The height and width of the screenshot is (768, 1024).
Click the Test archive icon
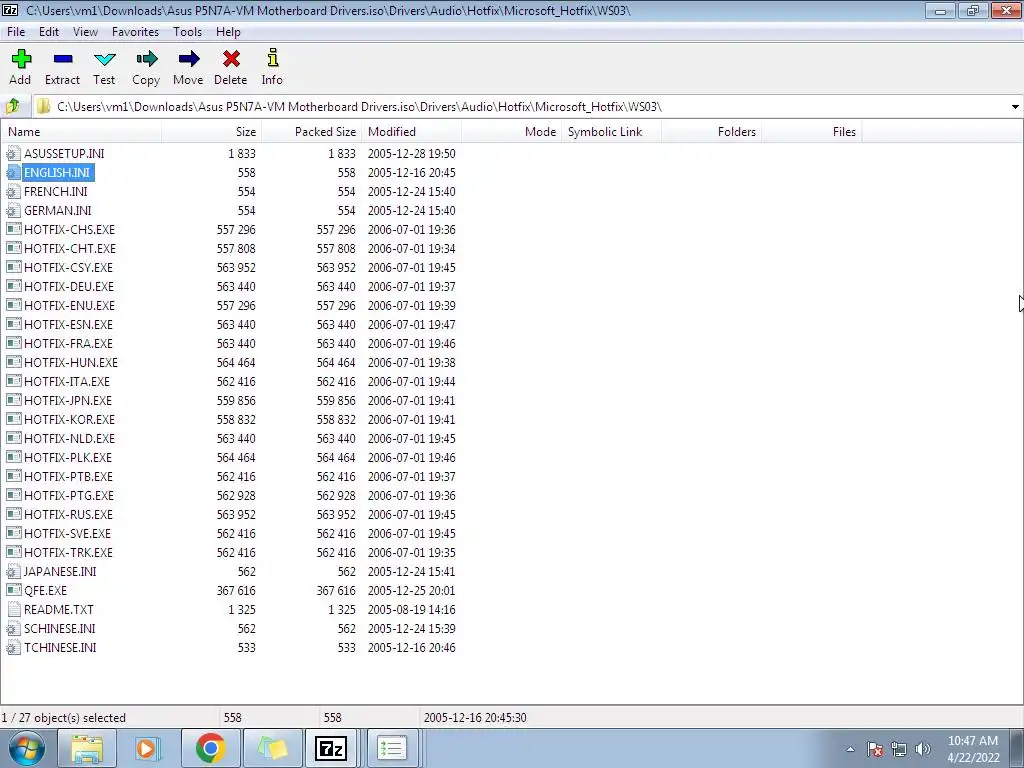click(x=104, y=59)
